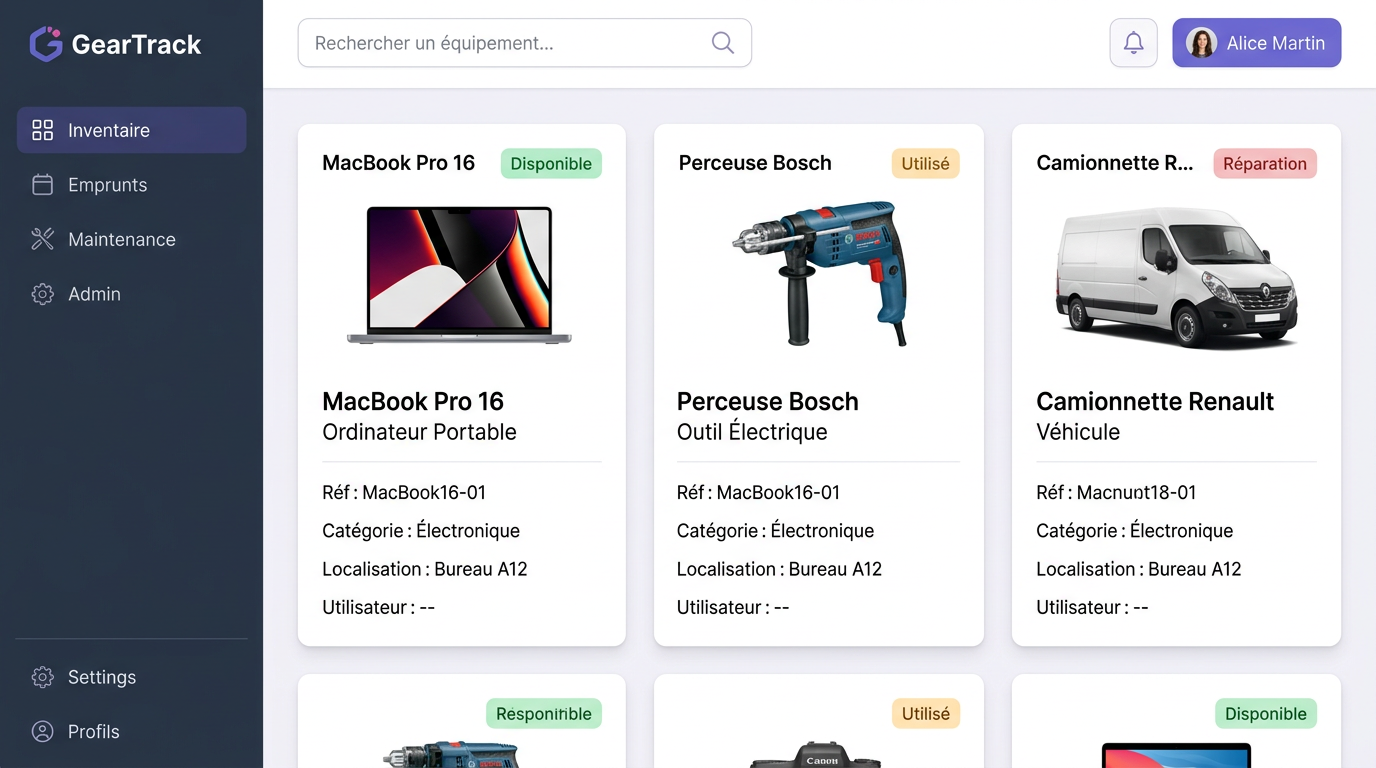Click Catégorie : Électronique on the Perceuse card
This screenshot has width=1376, height=768.
[776, 531]
